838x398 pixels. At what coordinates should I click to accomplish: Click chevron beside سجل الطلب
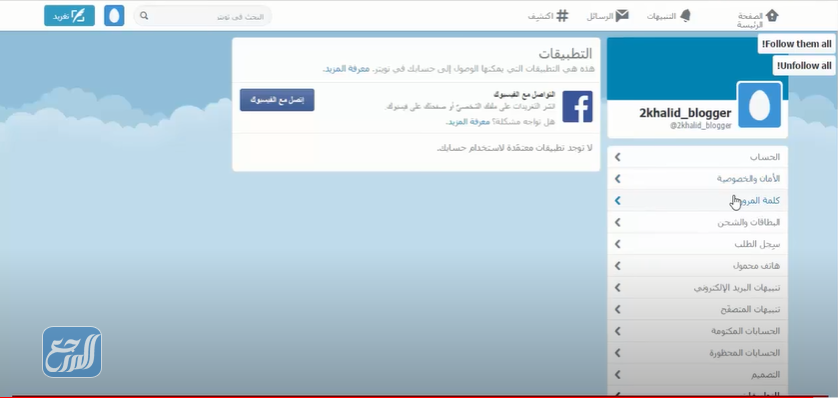617,244
